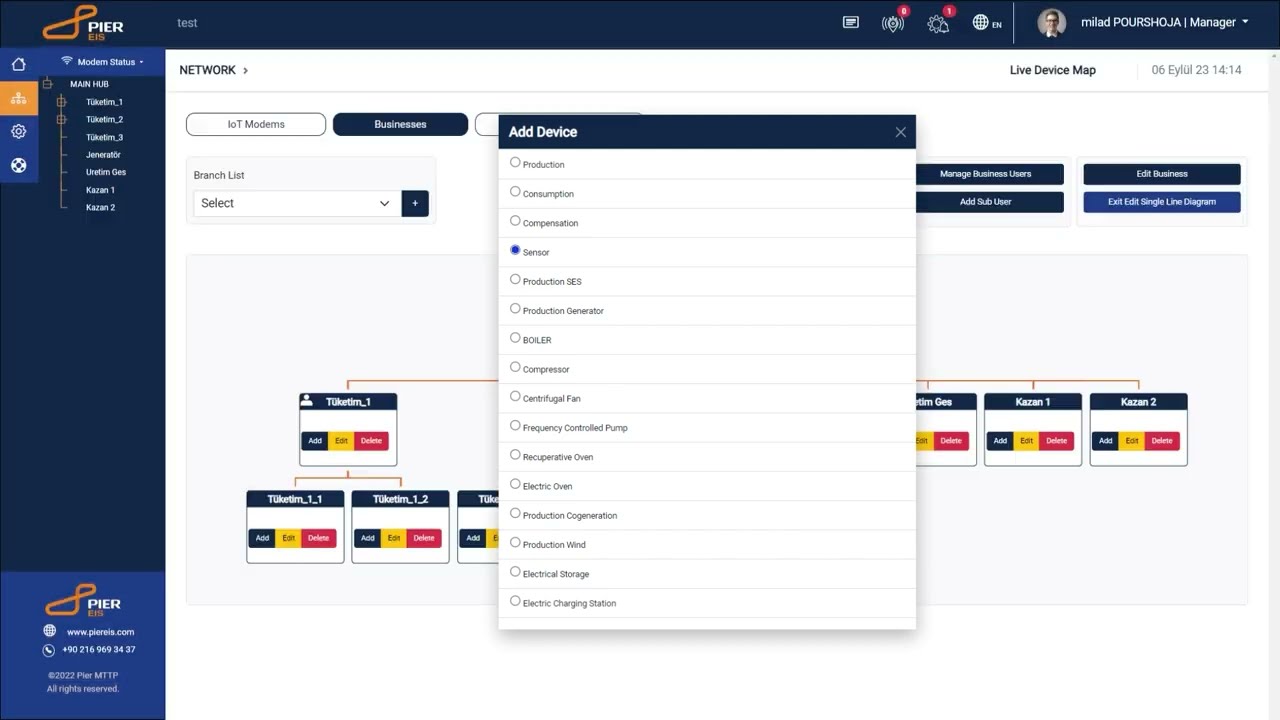The height and width of the screenshot is (720, 1280).
Task: Open the messages icon in header
Action: (x=851, y=22)
